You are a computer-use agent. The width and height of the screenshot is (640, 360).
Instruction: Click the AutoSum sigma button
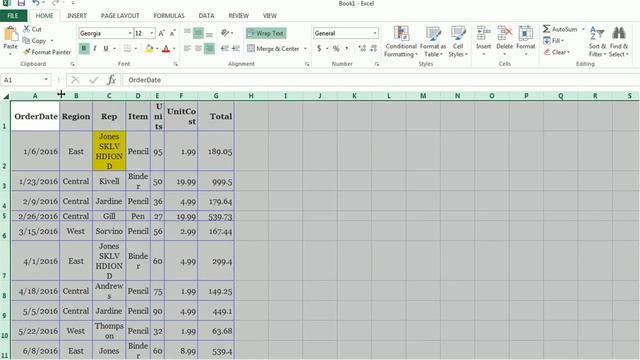(x=560, y=29)
